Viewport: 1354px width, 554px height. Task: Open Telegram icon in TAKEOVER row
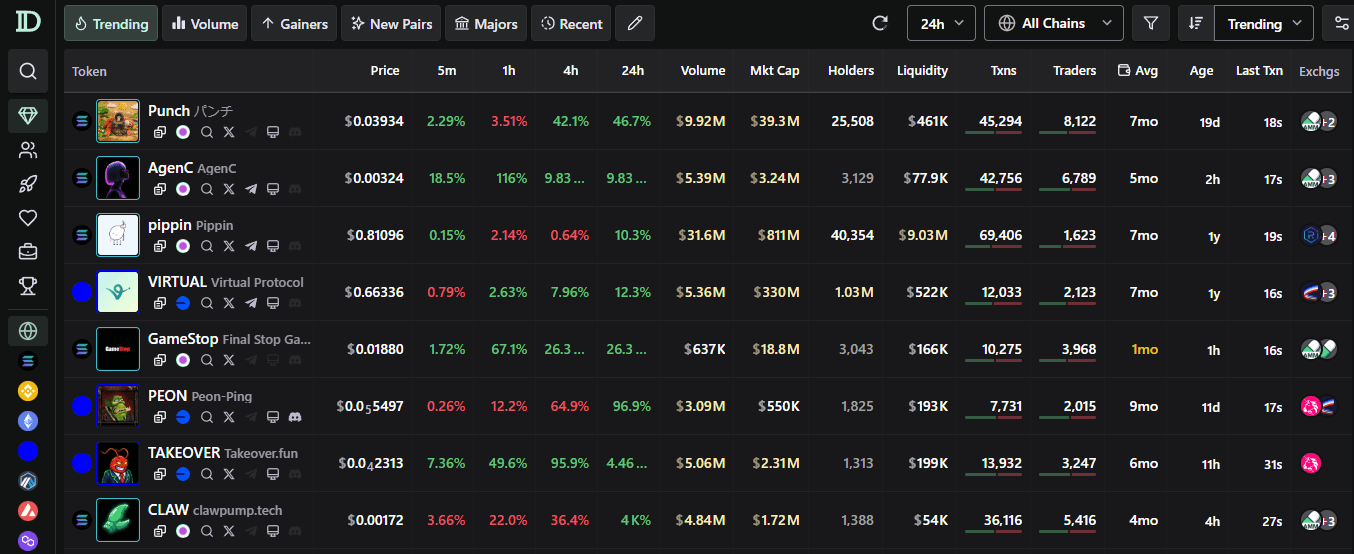[251, 473]
